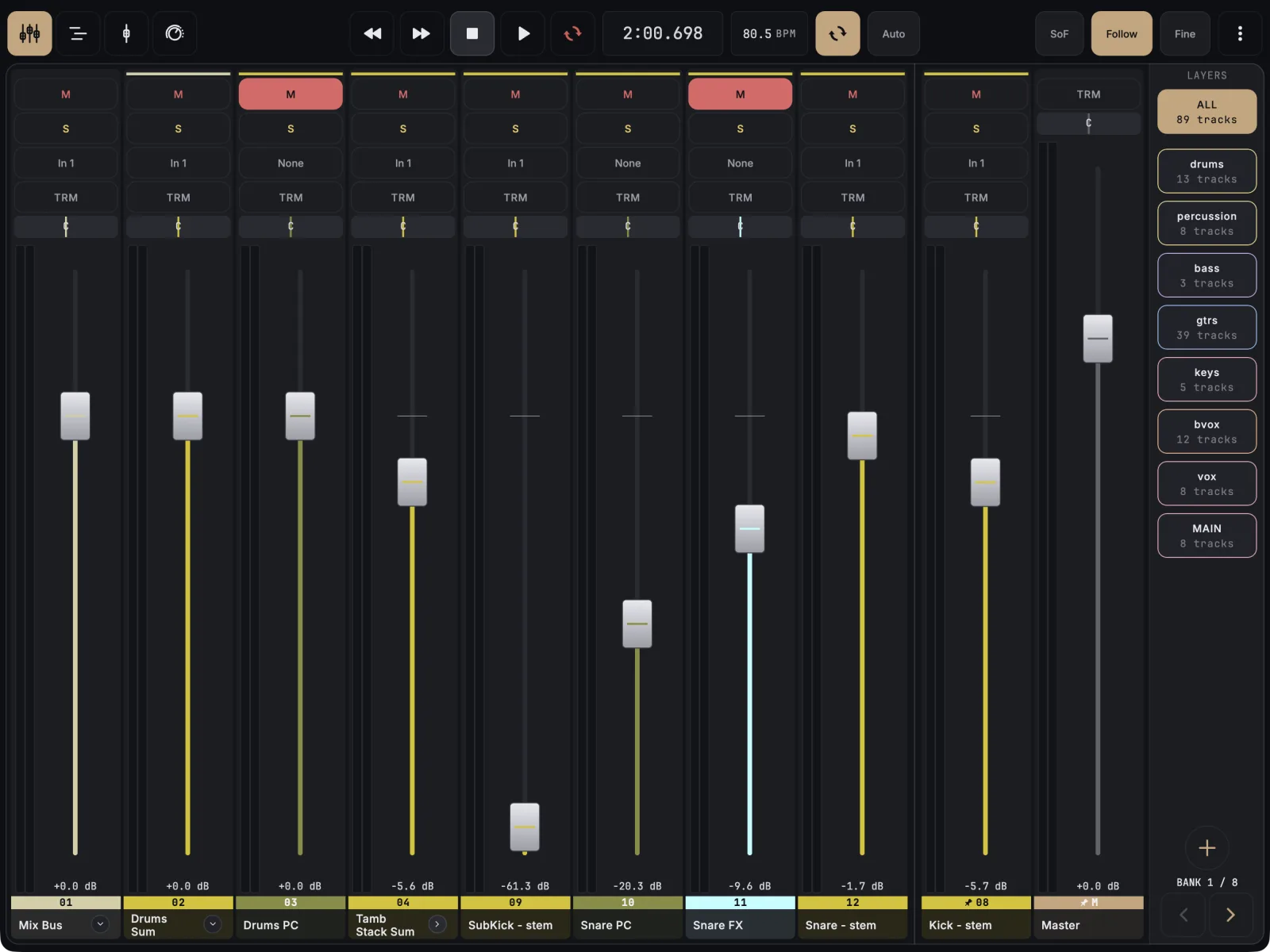Screen dimensions: 1270x952
Task: Click the TRM button on Master channel
Action: click(1088, 94)
